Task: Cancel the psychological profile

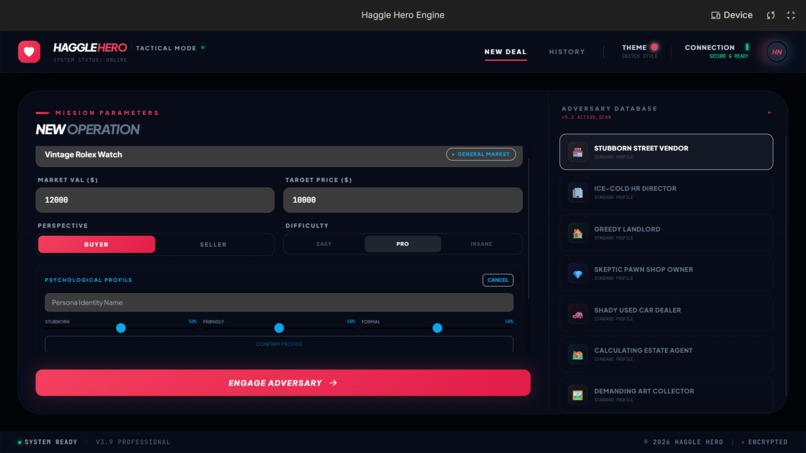Action: click(x=498, y=280)
